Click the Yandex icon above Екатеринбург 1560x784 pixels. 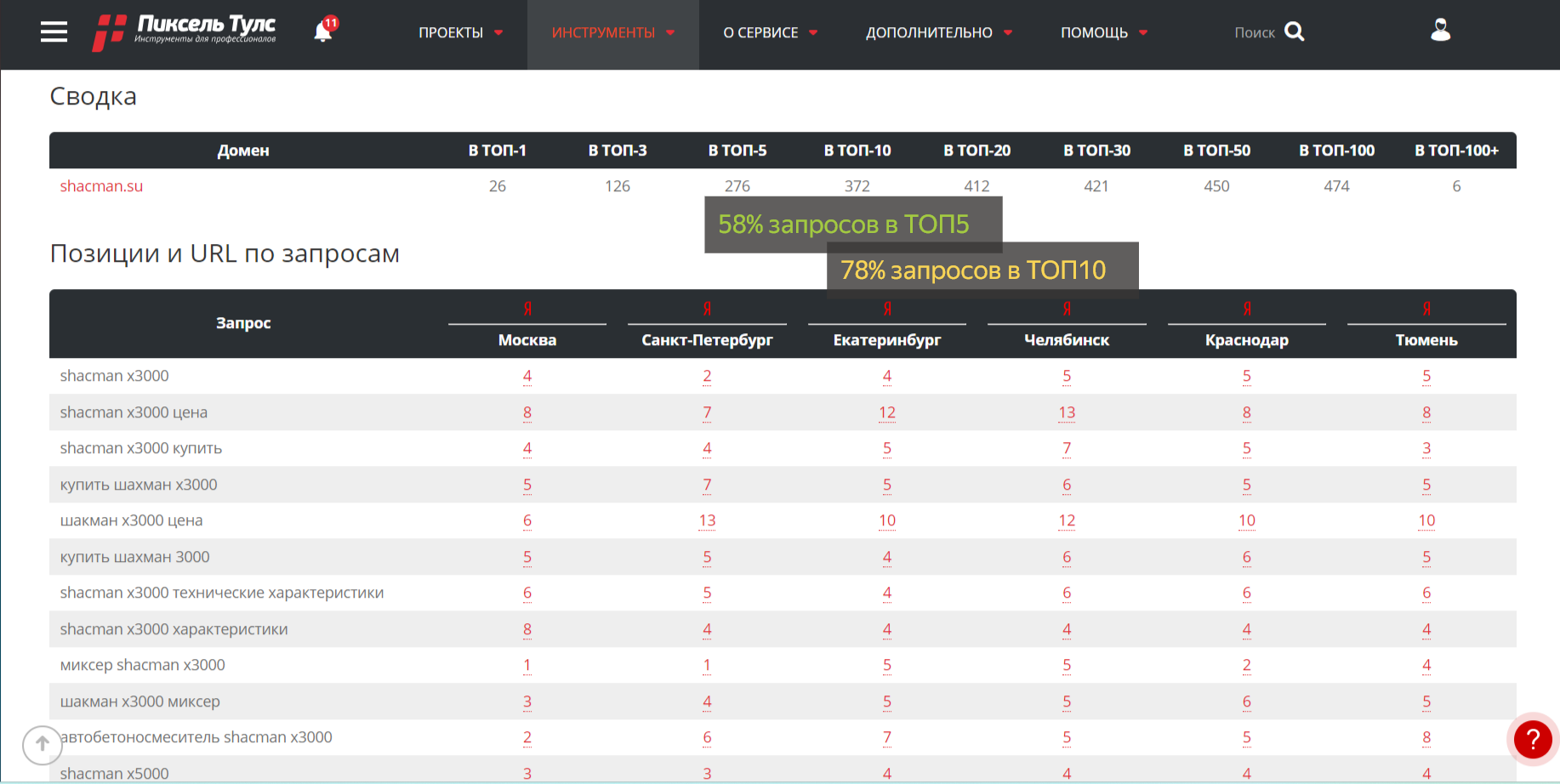pos(887,308)
